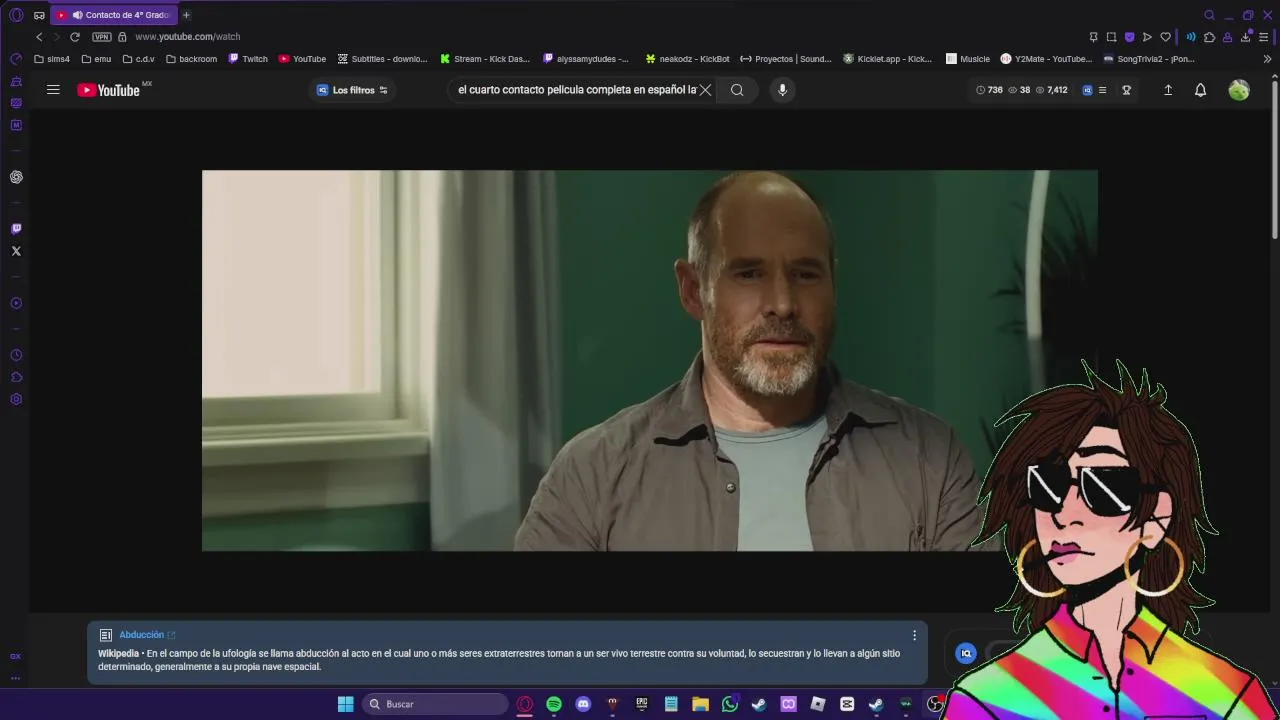
Task: Open Discord from the taskbar
Action: click(583, 704)
